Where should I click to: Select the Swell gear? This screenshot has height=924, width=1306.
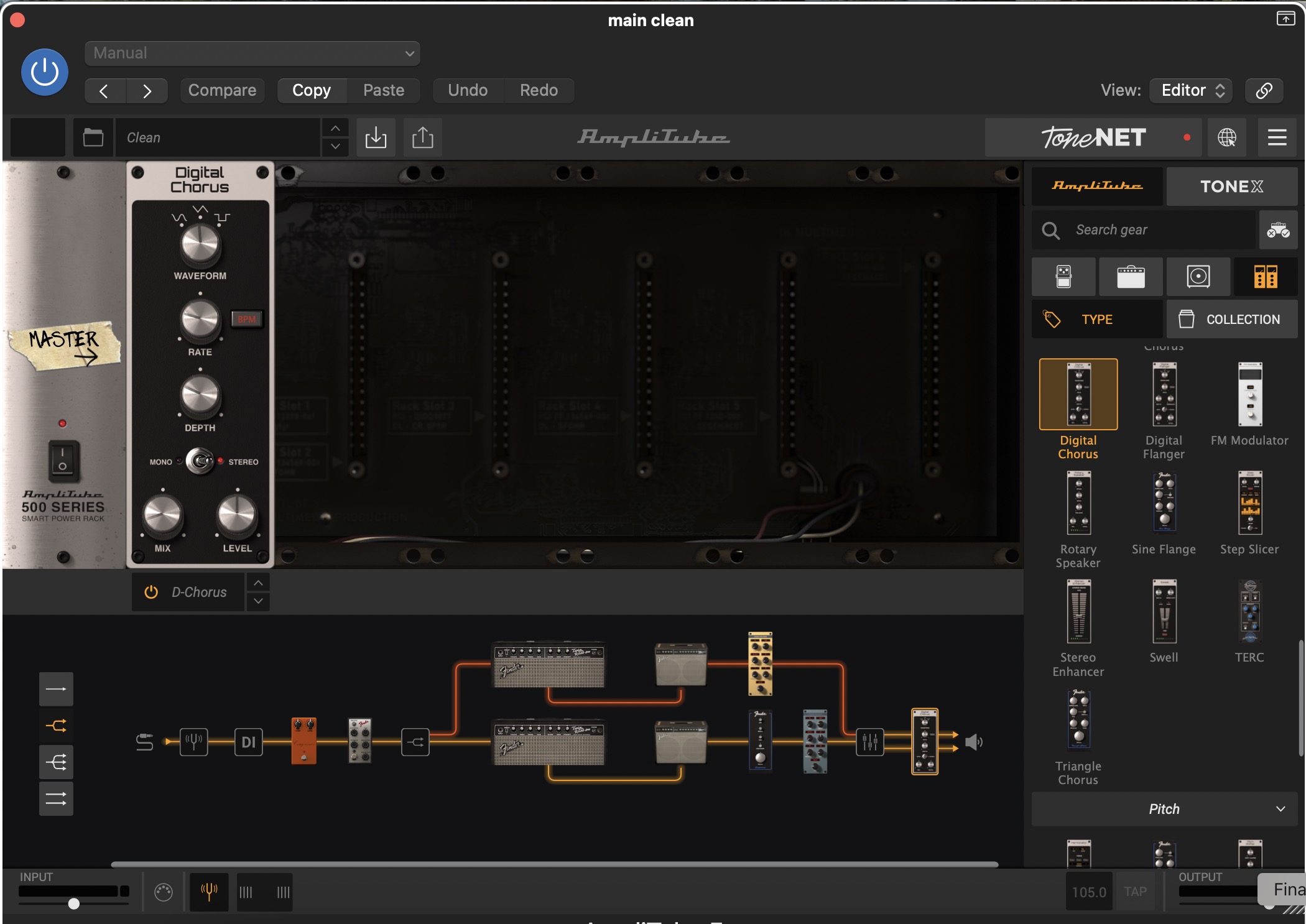coord(1164,612)
